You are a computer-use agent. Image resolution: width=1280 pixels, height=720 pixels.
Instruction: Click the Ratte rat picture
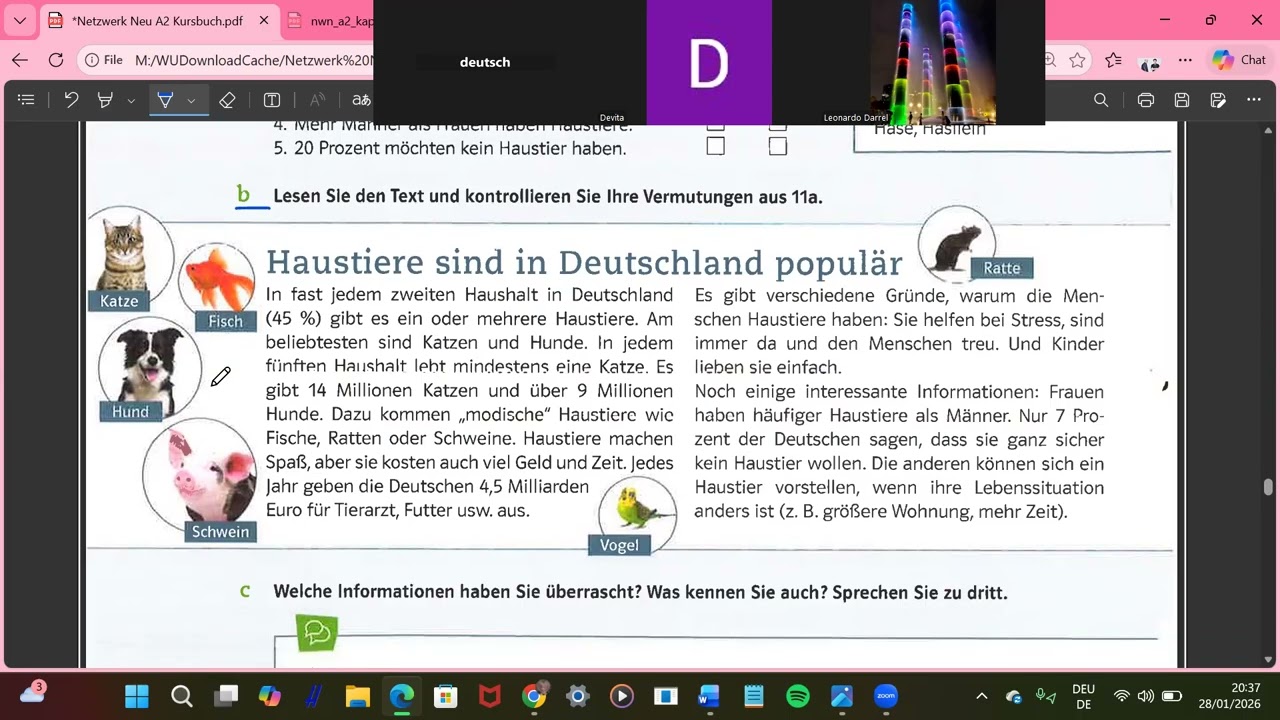click(957, 246)
